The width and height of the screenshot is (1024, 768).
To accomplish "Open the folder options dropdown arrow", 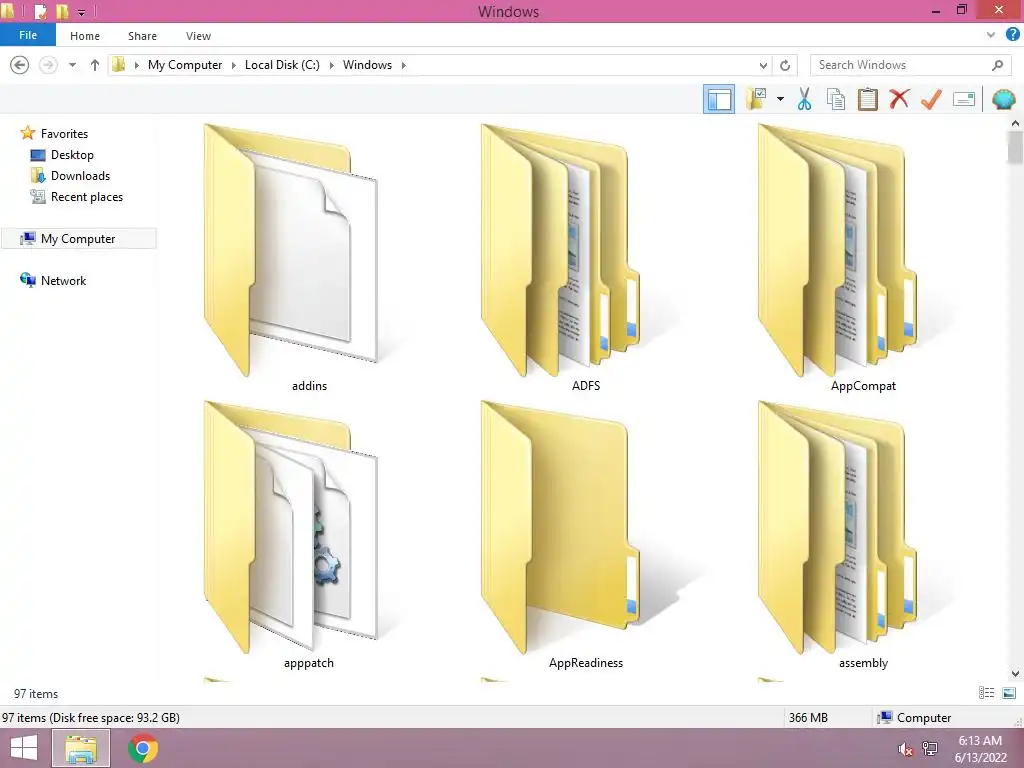I will 780,99.
